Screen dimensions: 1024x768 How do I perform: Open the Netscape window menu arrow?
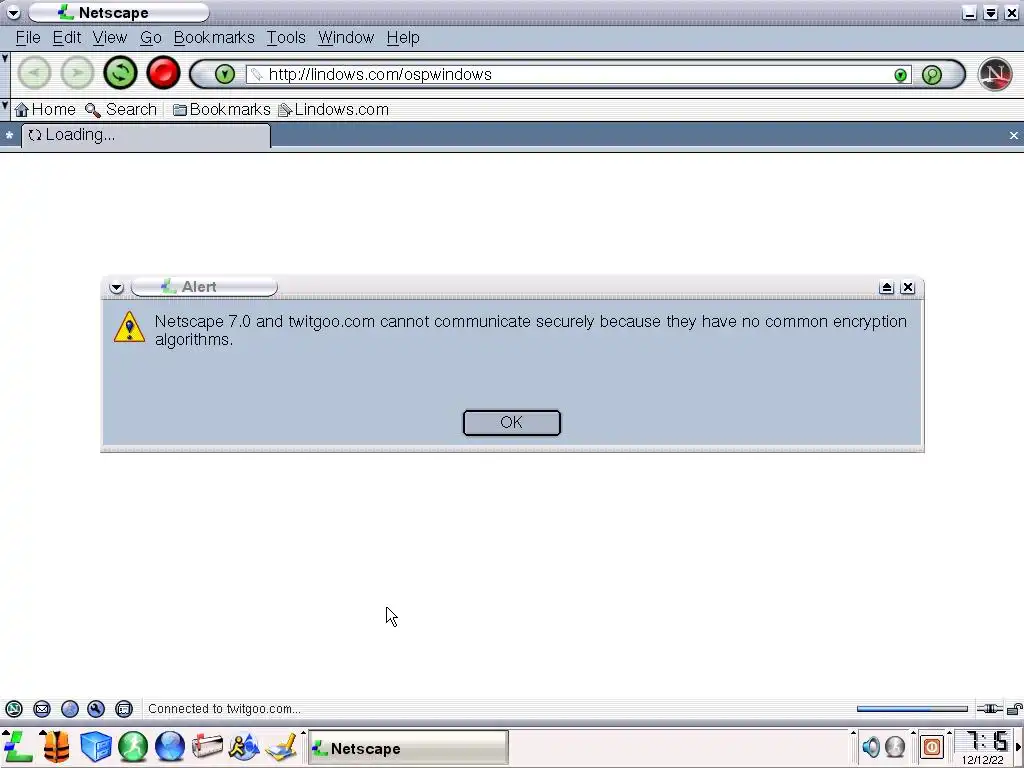[x=13, y=12]
